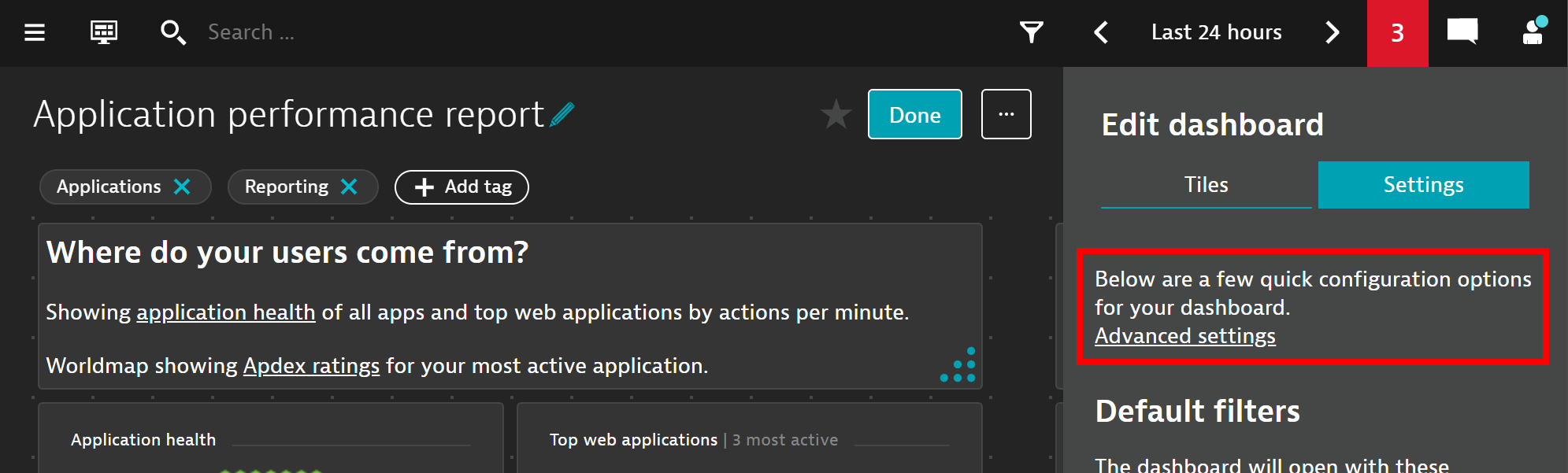Click Add tag button
Screen dimensions: 1568x473
tap(462, 187)
